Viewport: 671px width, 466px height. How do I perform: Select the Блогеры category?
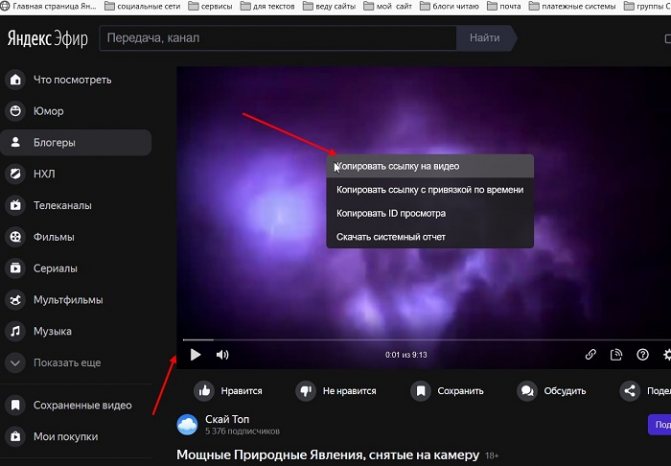76,142
